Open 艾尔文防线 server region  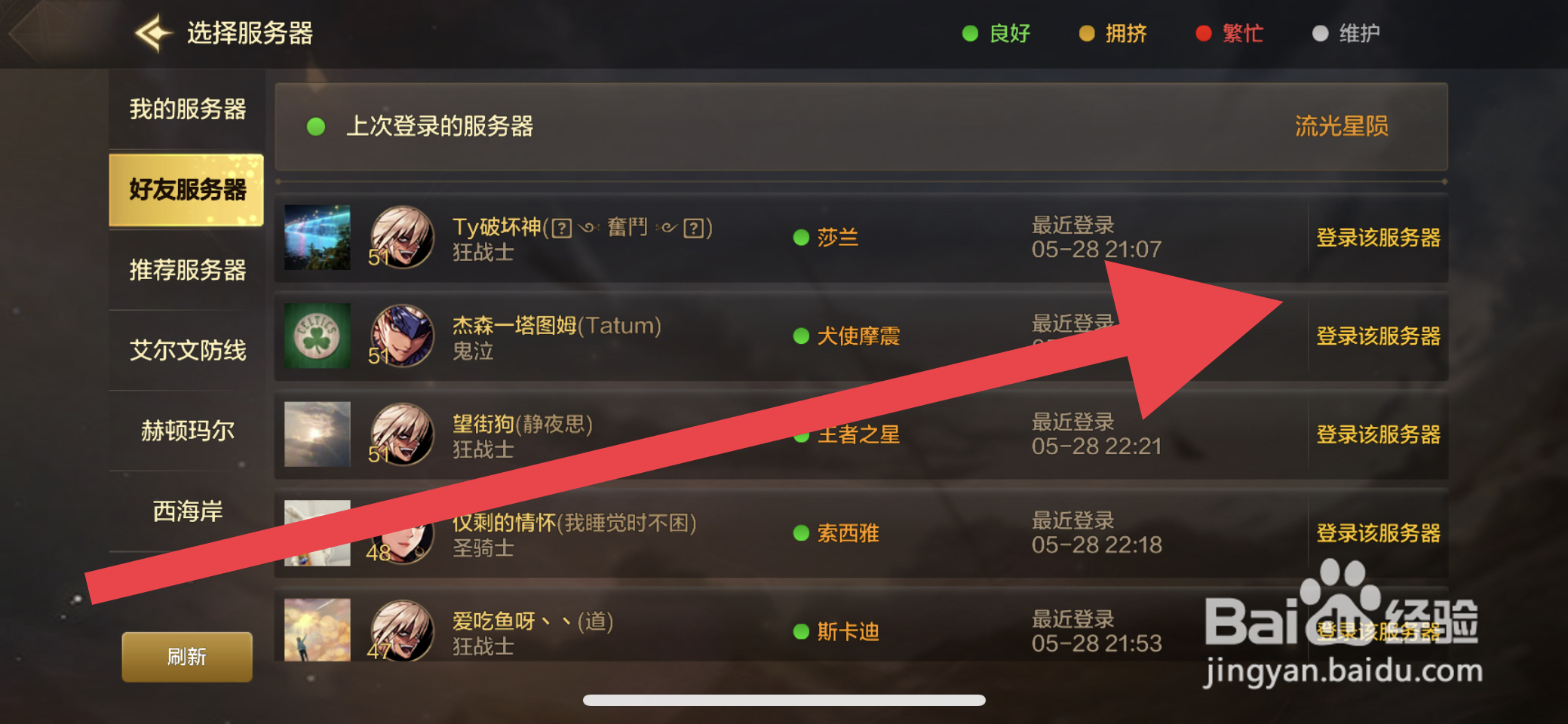coord(187,350)
